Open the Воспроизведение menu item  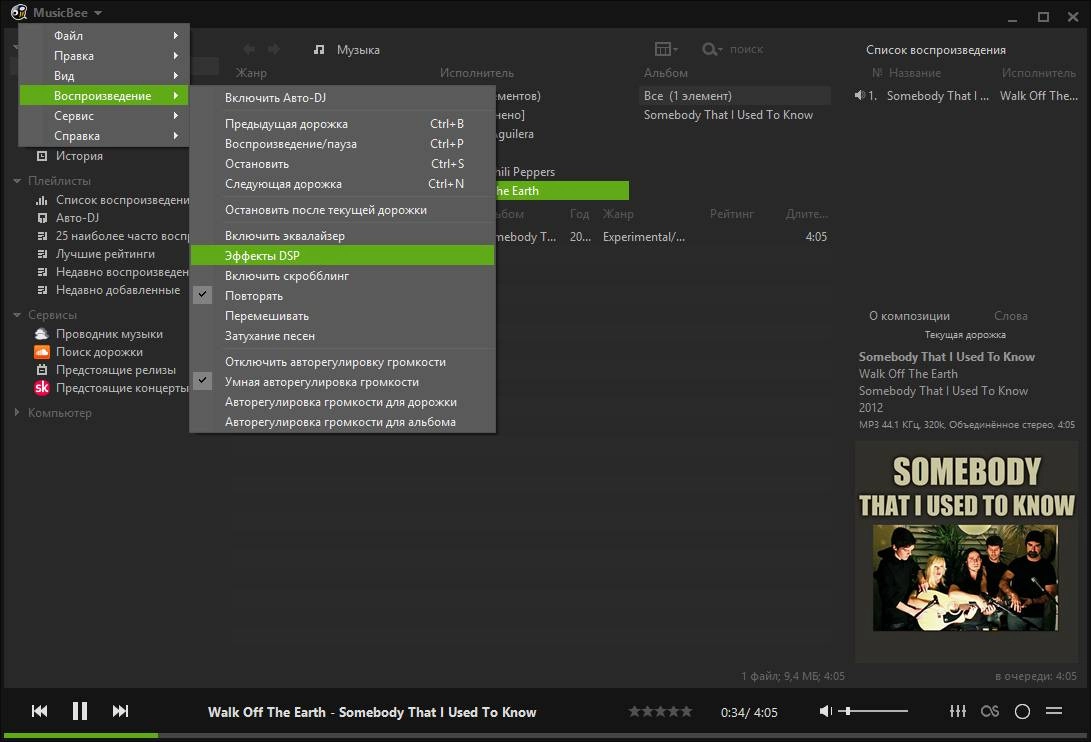104,95
